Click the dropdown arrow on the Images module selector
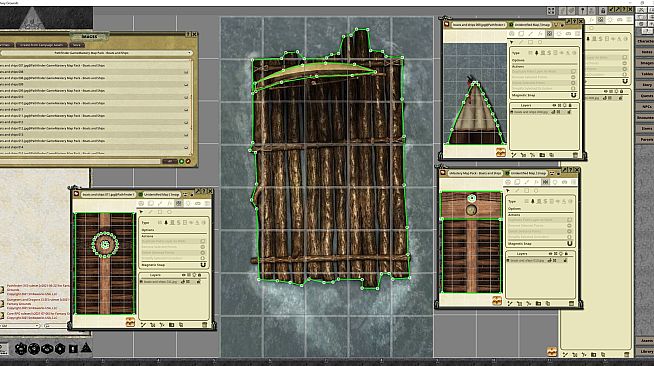 (190, 53)
